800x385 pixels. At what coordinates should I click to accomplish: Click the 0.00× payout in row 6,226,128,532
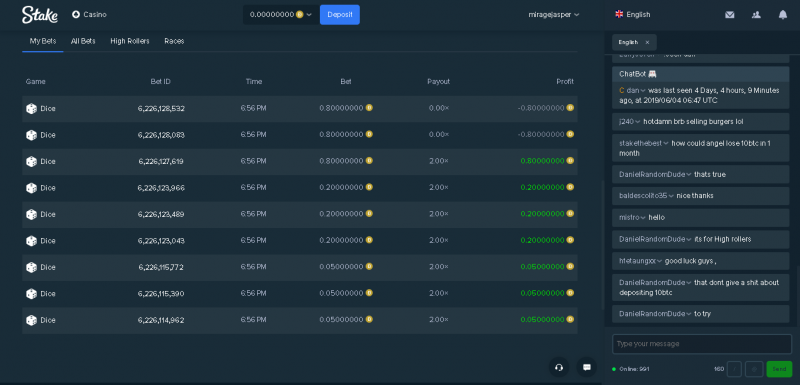pyautogui.click(x=439, y=108)
